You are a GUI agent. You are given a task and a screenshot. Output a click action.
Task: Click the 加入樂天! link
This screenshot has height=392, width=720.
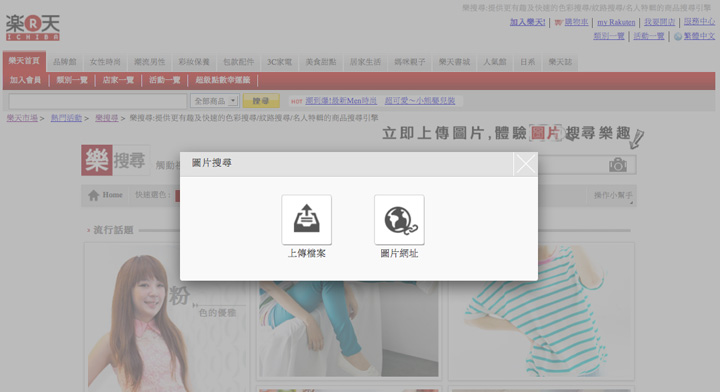pos(527,22)
